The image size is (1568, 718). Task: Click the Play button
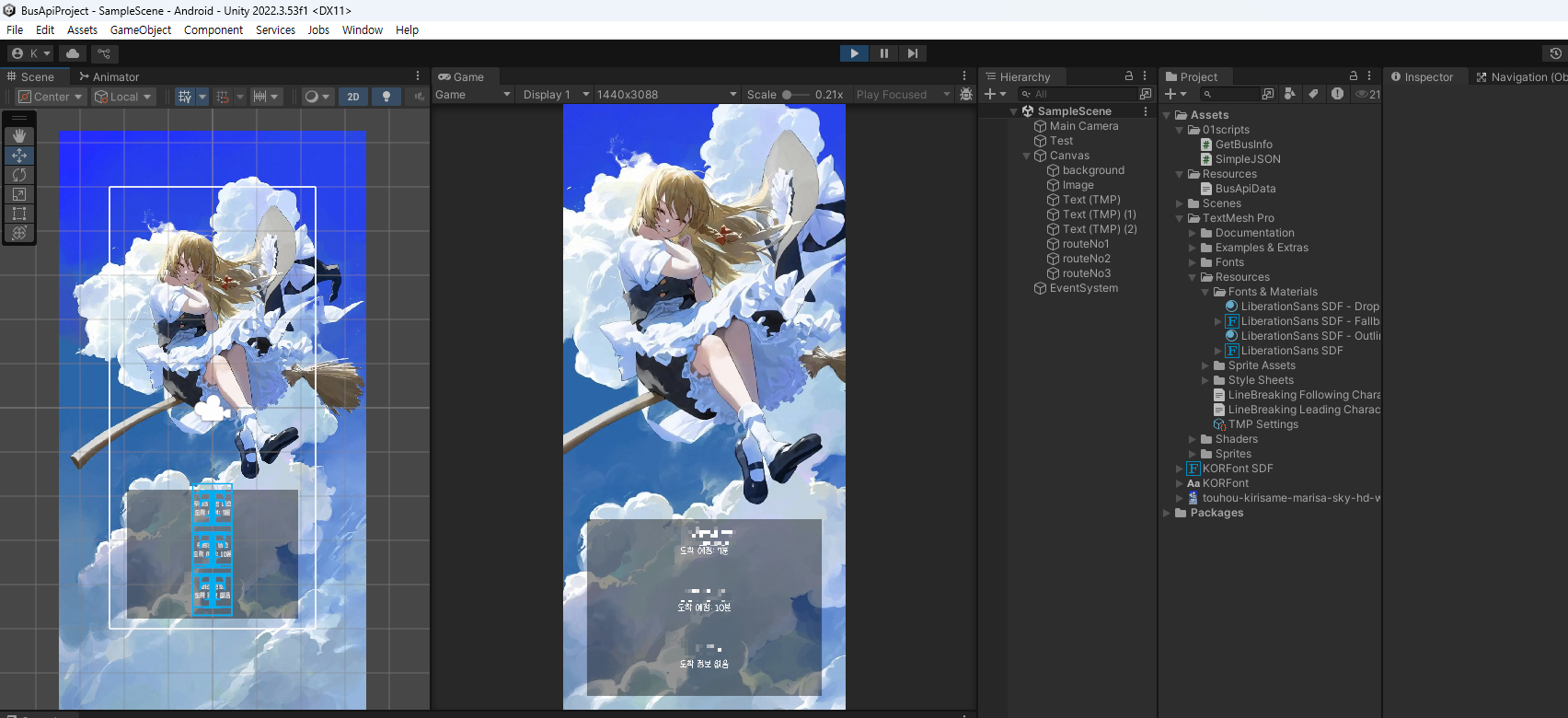click(854, 53)
